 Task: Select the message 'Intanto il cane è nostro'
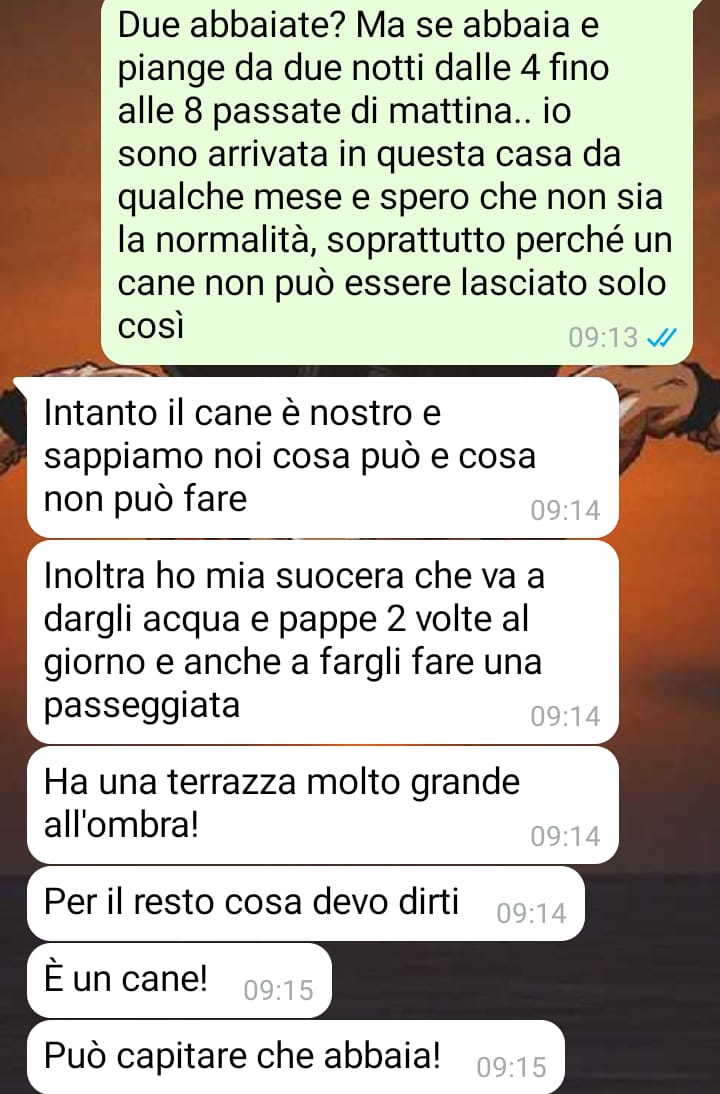tap(322, 458)
